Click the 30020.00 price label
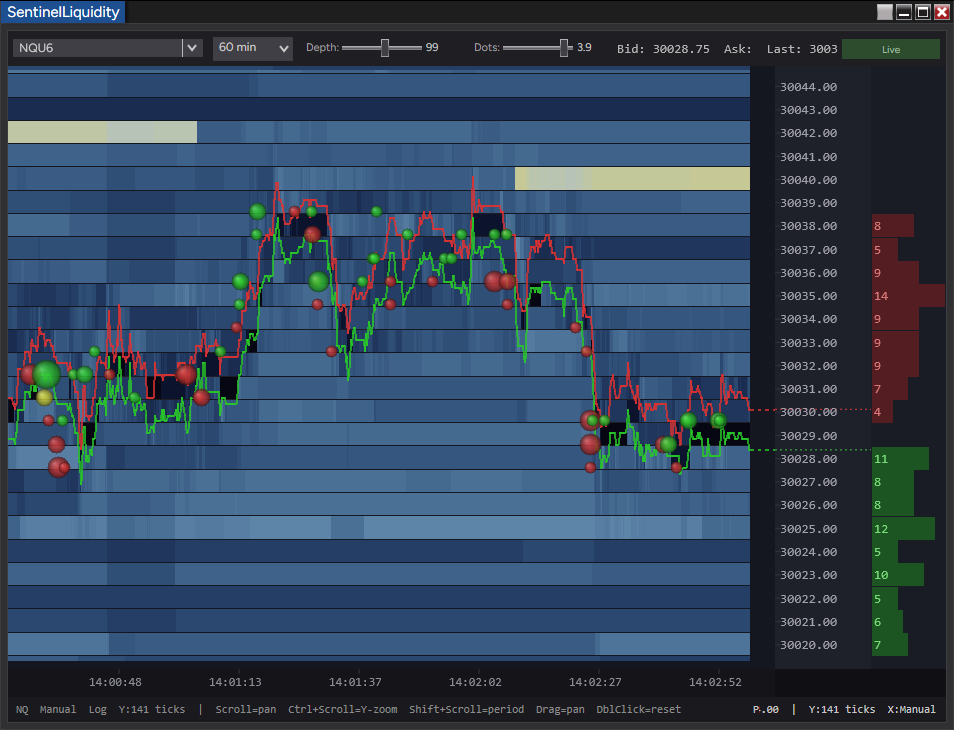This screenshot has height=730, width=954. [x=808, y=645]
